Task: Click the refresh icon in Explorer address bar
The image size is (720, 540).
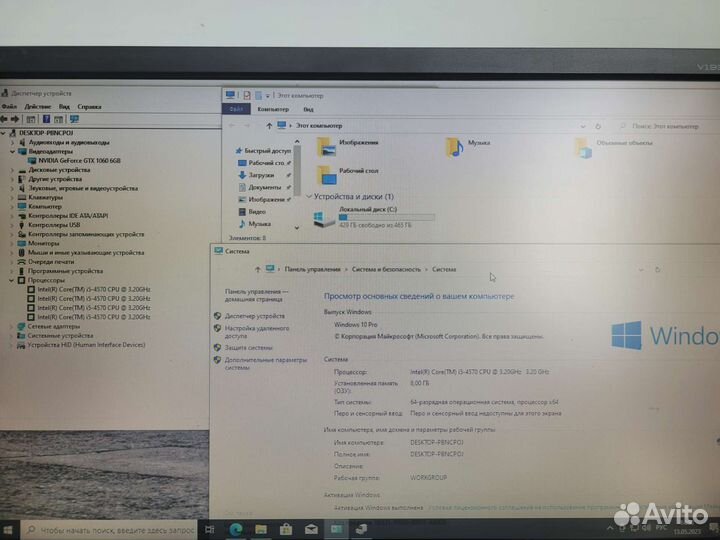Action: [598, 126]
